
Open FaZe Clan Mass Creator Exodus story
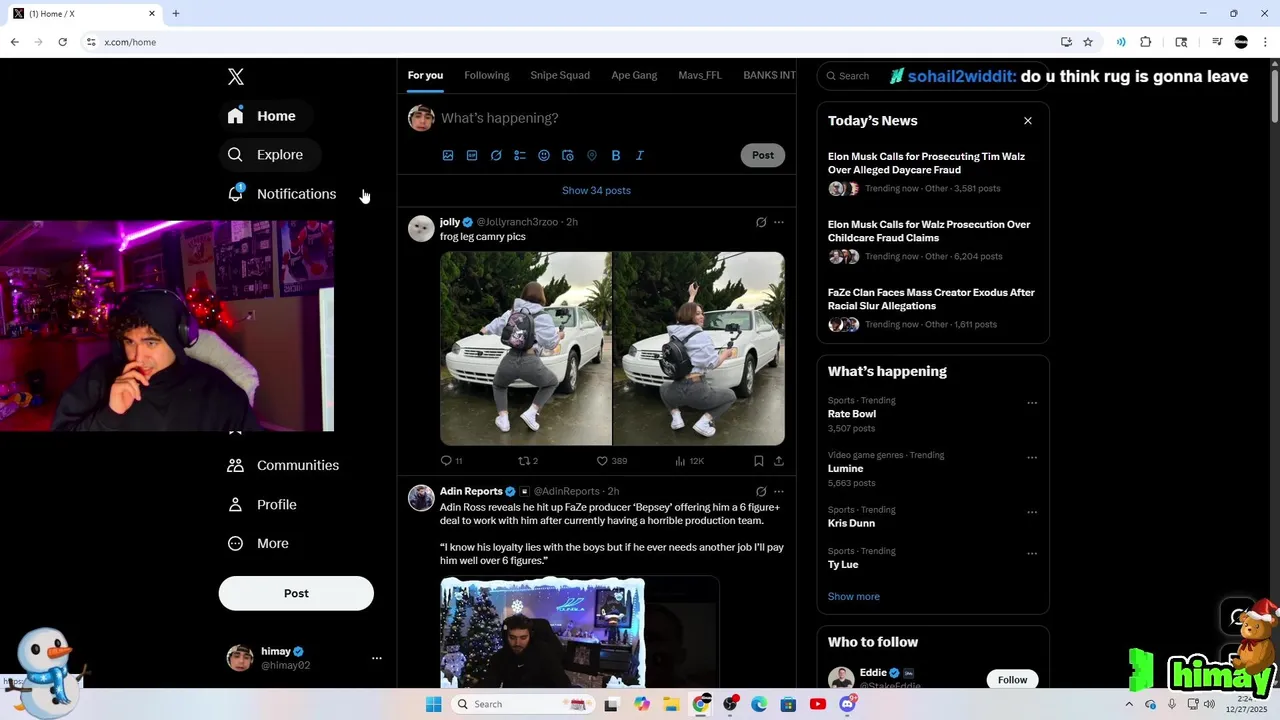(x=933, y=308)
